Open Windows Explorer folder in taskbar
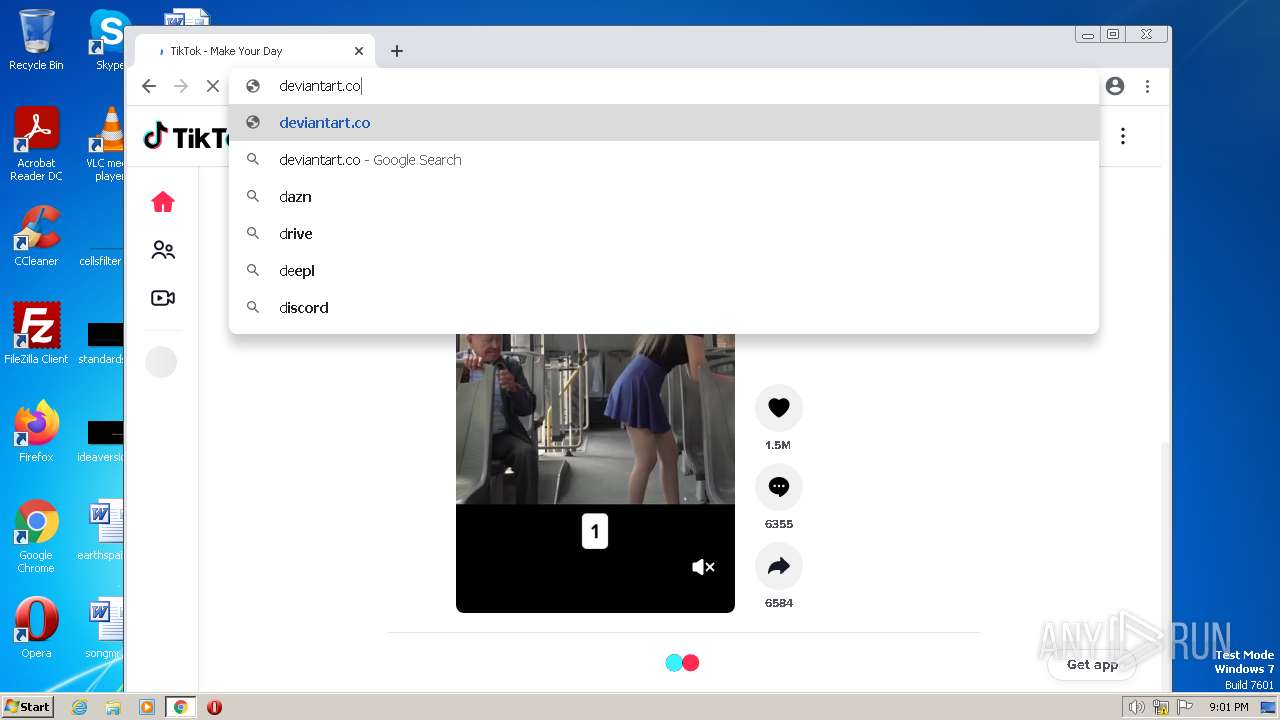Image resolution: width=1280 pixels, height=720 pixels. (113, 707)
